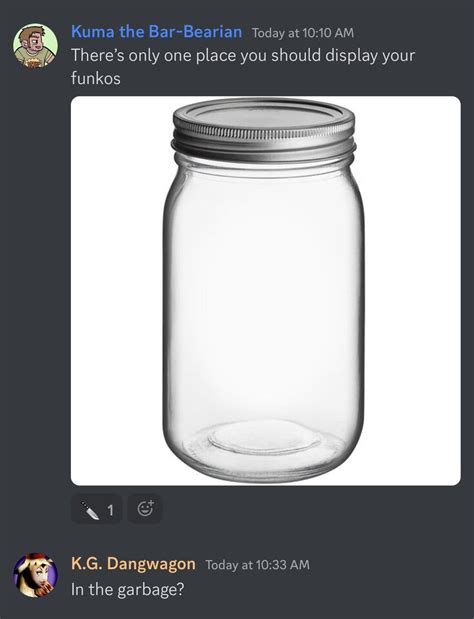Click the 10:33 AM message timestamp
This screenshot has width=474, height=619.
tap(258, 565)
